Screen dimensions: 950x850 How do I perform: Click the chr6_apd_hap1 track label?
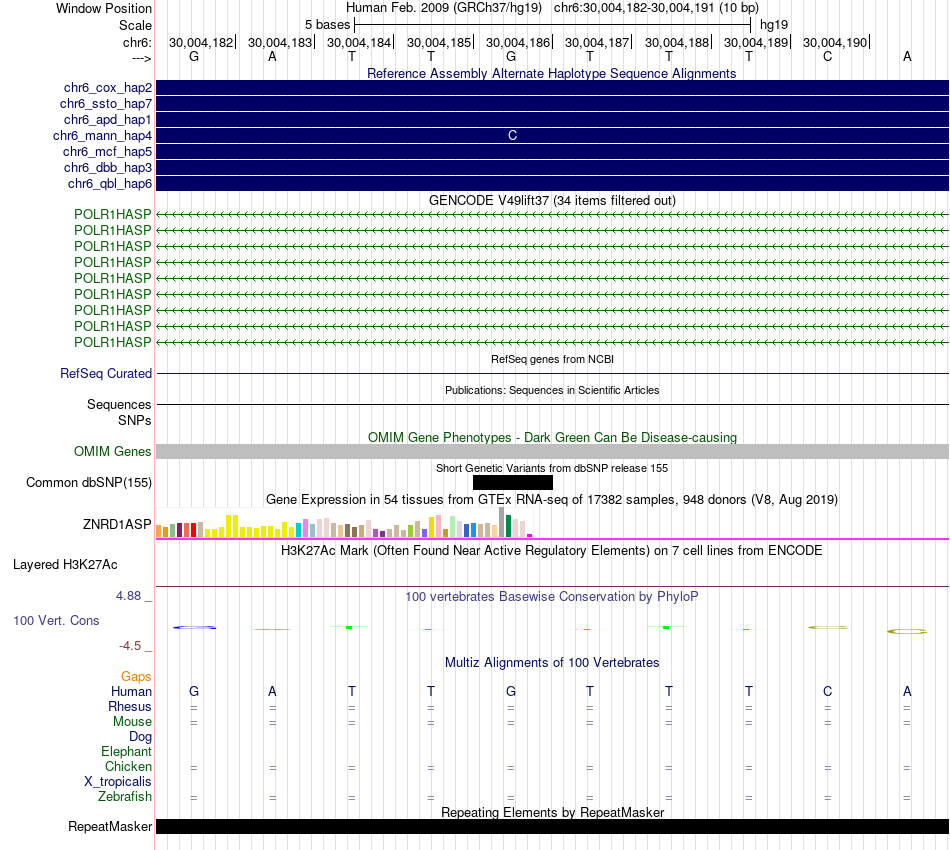[x=108, y=119]
